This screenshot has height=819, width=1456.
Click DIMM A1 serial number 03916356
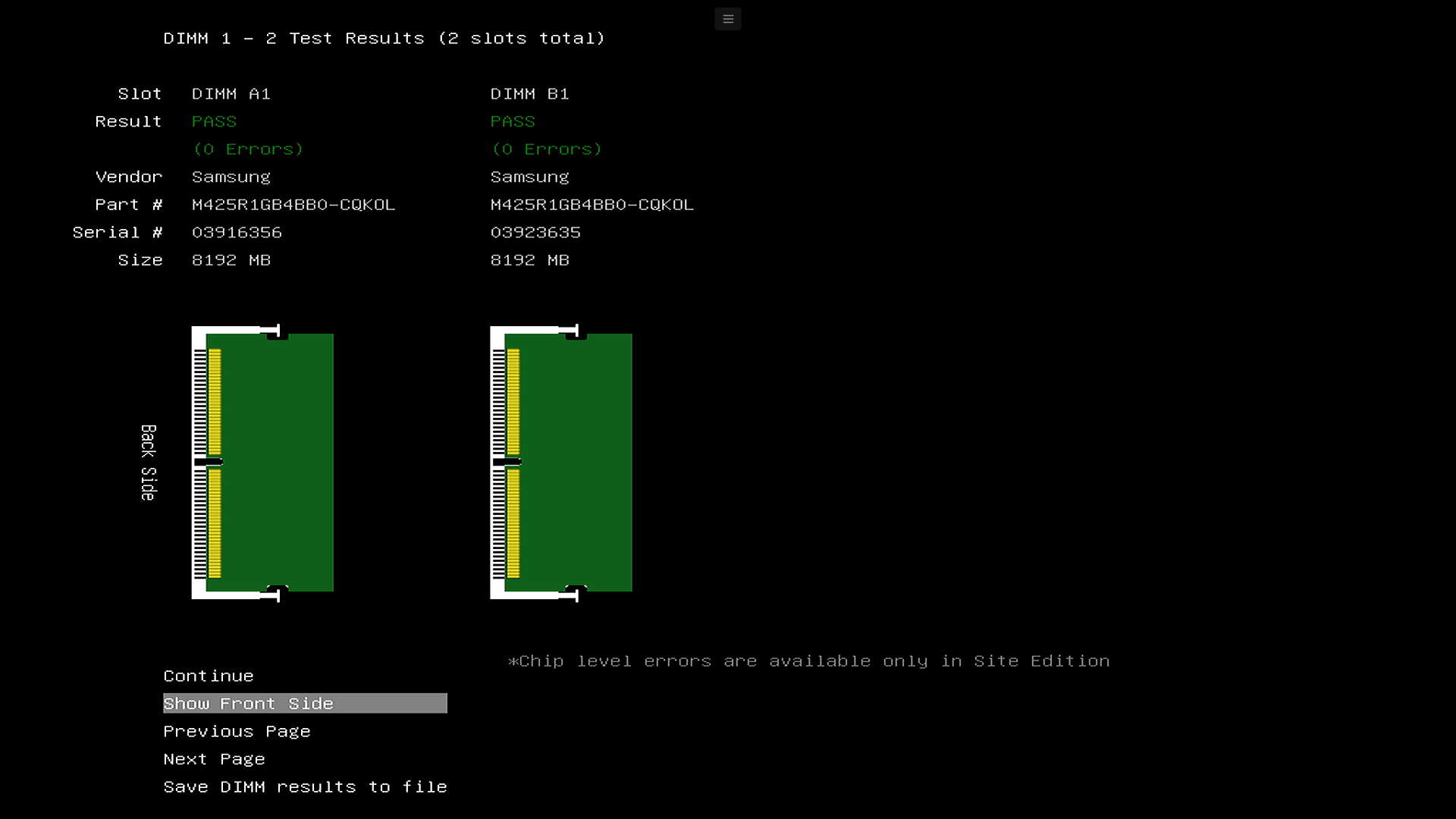(237, 232)
